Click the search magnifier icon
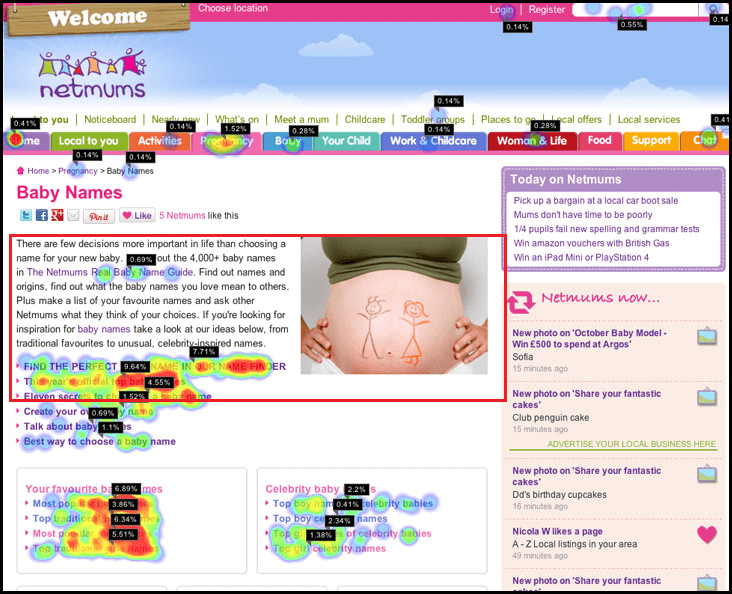Screen dimensions: 732x594 click(713, 9)
